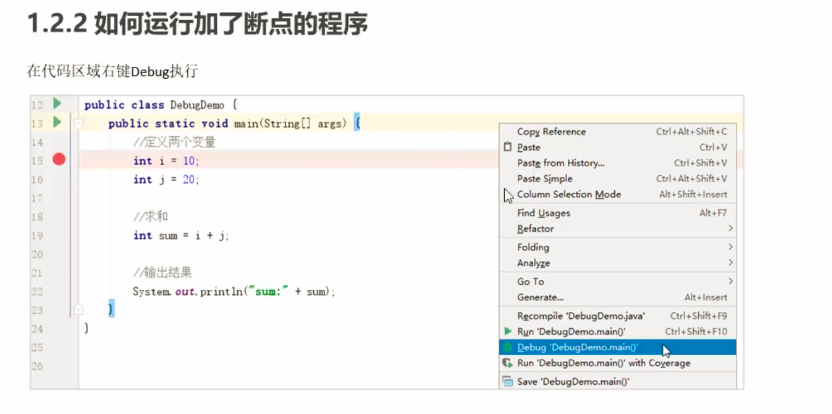Screen dimensions: 832x414
Task: Expand the Folding submenu
Action: pyautogui.click(x=618, y=247)
